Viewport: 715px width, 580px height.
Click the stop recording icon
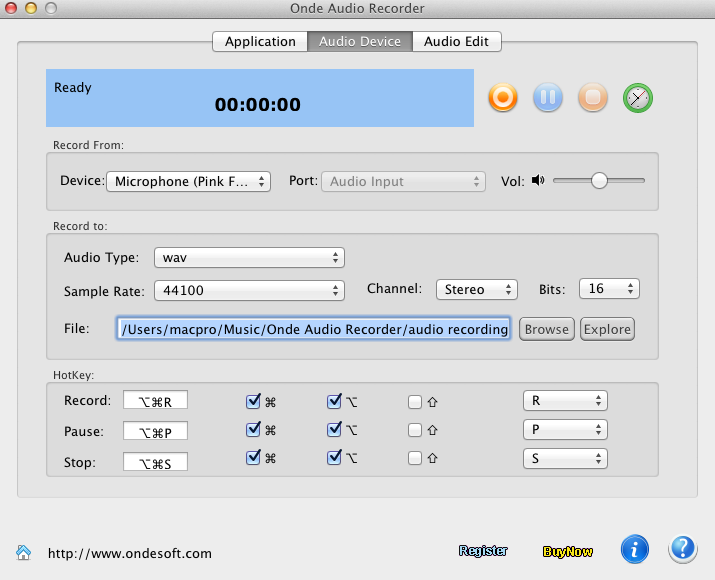(x=593, y=98)
